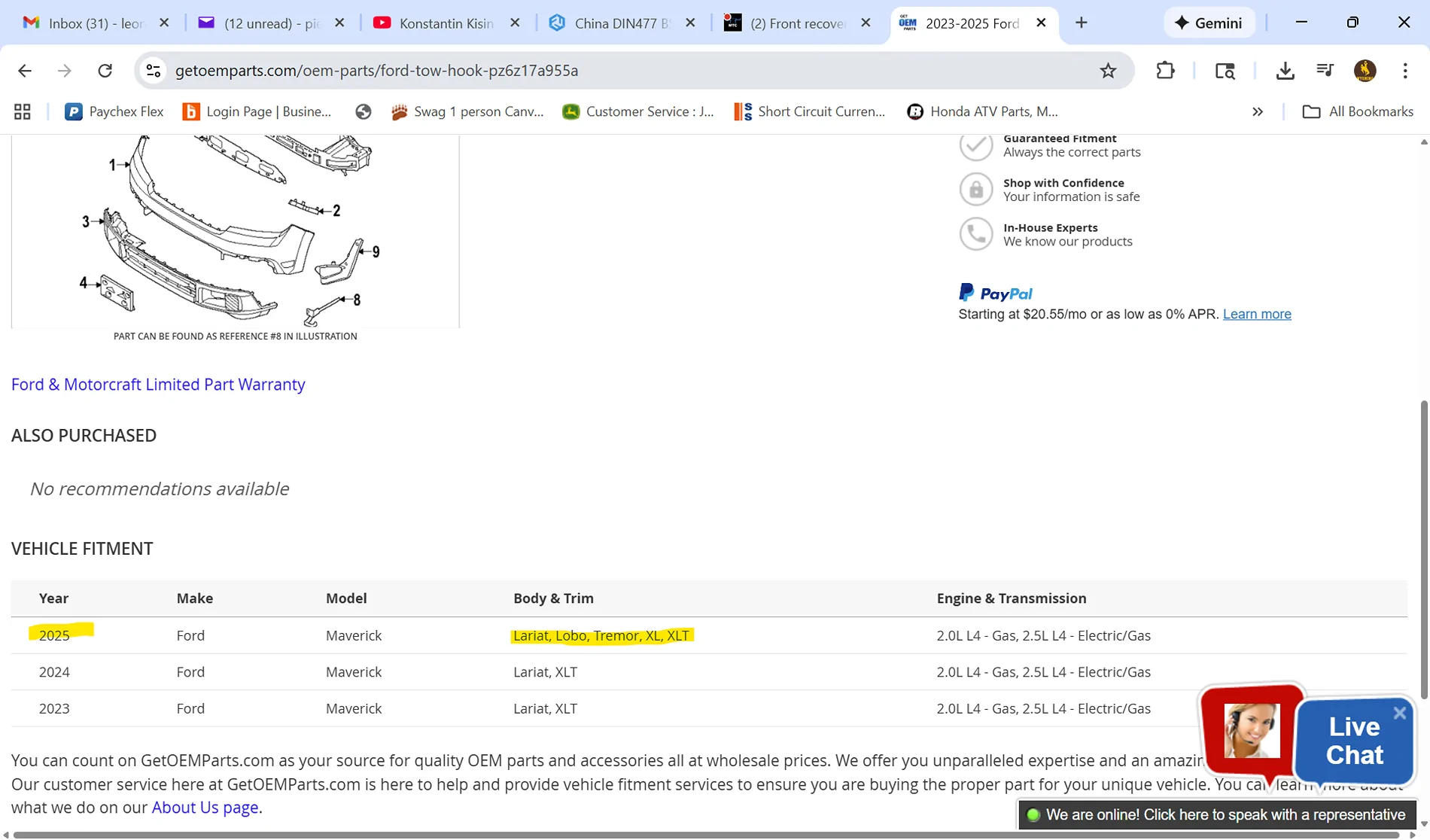This screenshot has height=840, width=1430.
Task: Open Gemini button in title bar
Action: 1209,23
